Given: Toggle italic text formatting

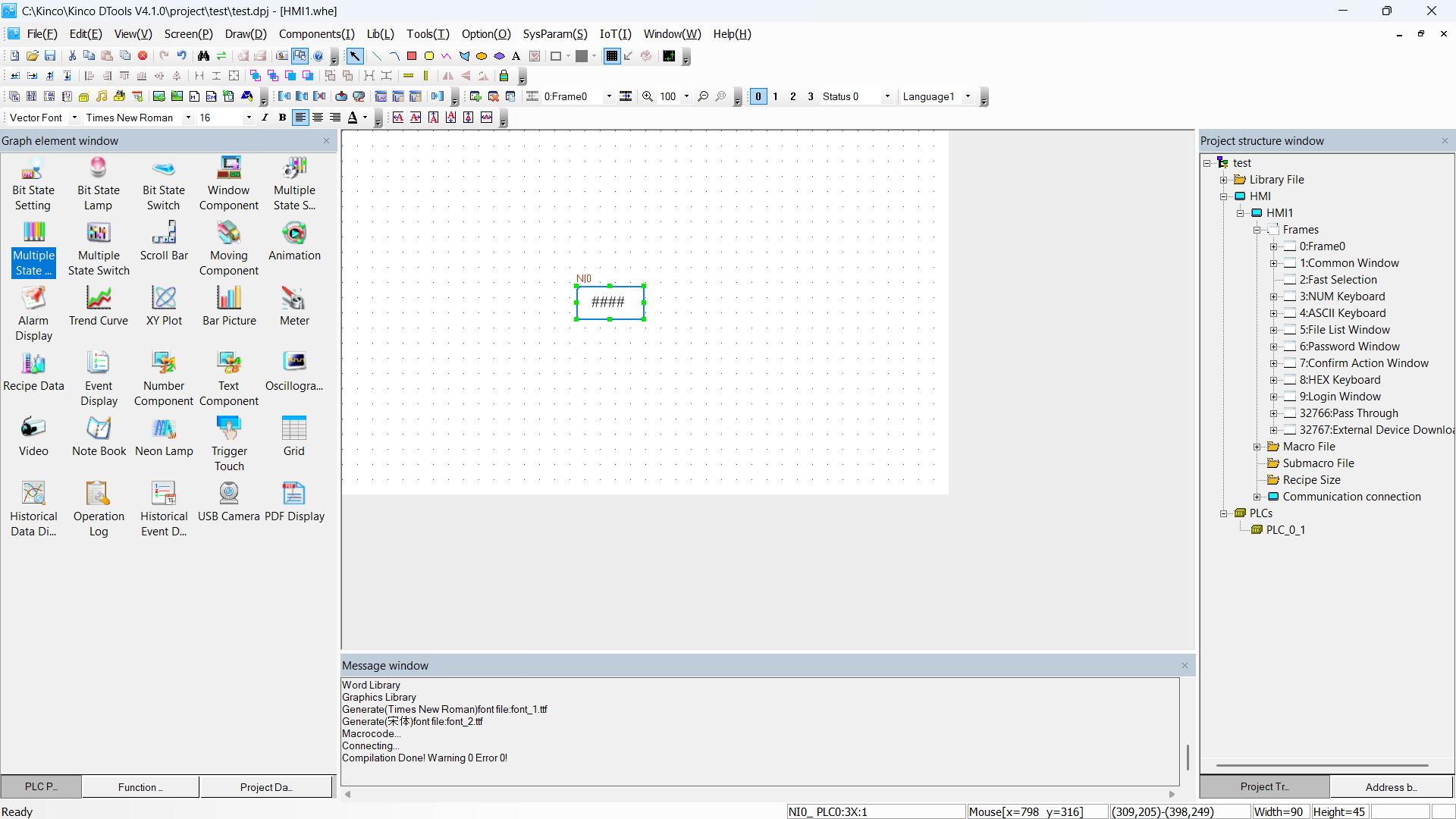Looking at the screenshot, I should (265, 118).
